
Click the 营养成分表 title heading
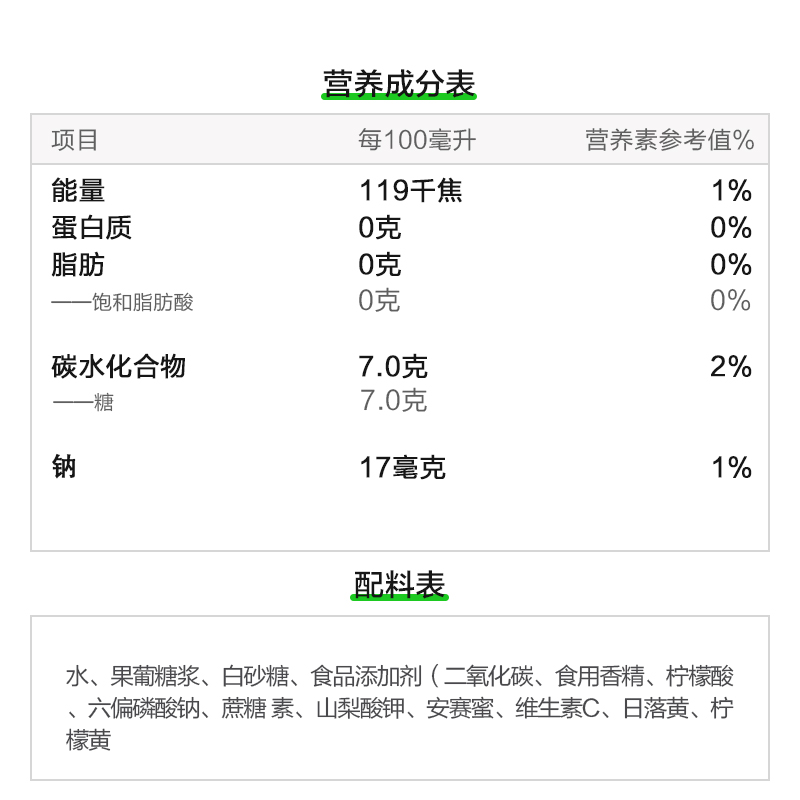point(399,83)
